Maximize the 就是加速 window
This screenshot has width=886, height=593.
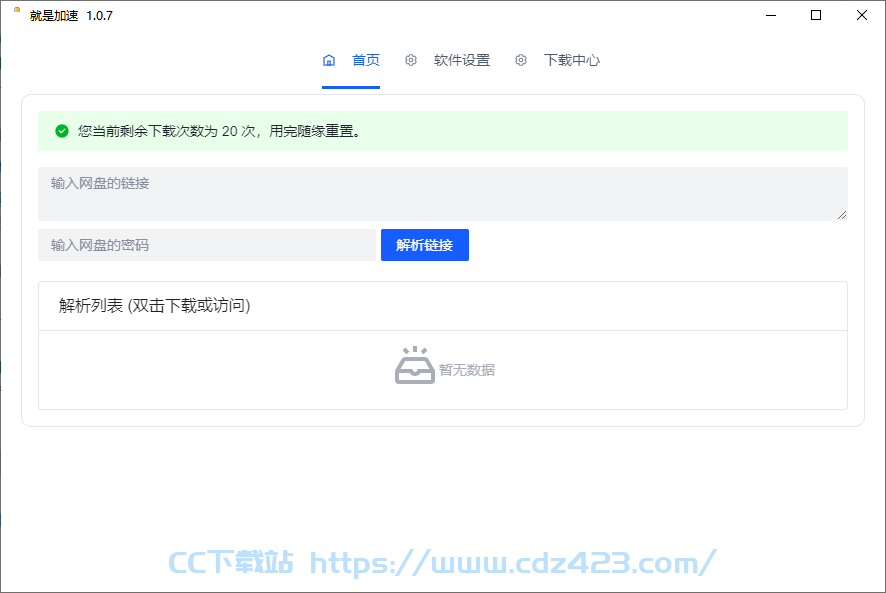point(816,15)
